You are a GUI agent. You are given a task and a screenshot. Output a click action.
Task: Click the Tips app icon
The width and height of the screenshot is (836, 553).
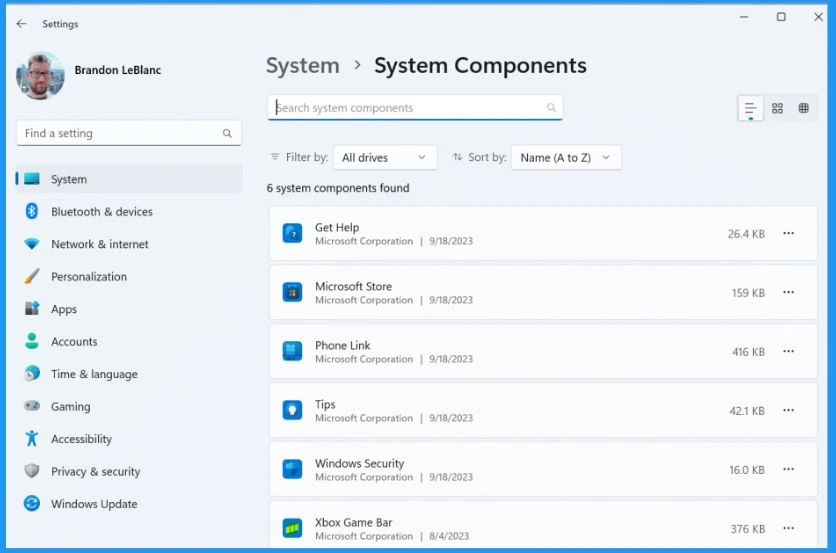292,410
